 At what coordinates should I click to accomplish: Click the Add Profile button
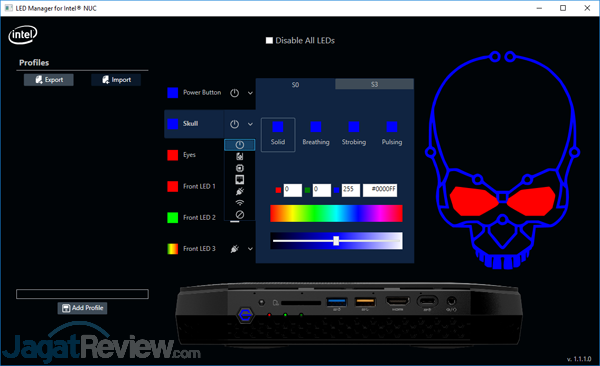point(82,308)
